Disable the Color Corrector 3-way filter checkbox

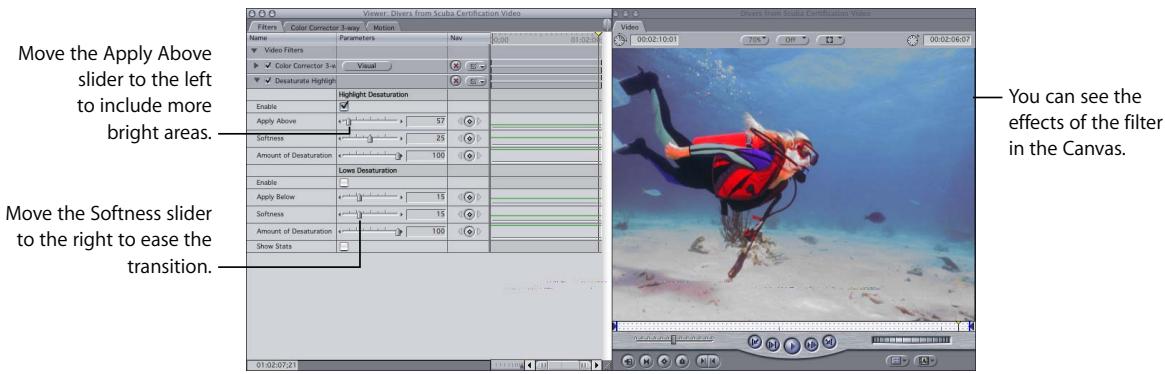[x=268, y=66]
